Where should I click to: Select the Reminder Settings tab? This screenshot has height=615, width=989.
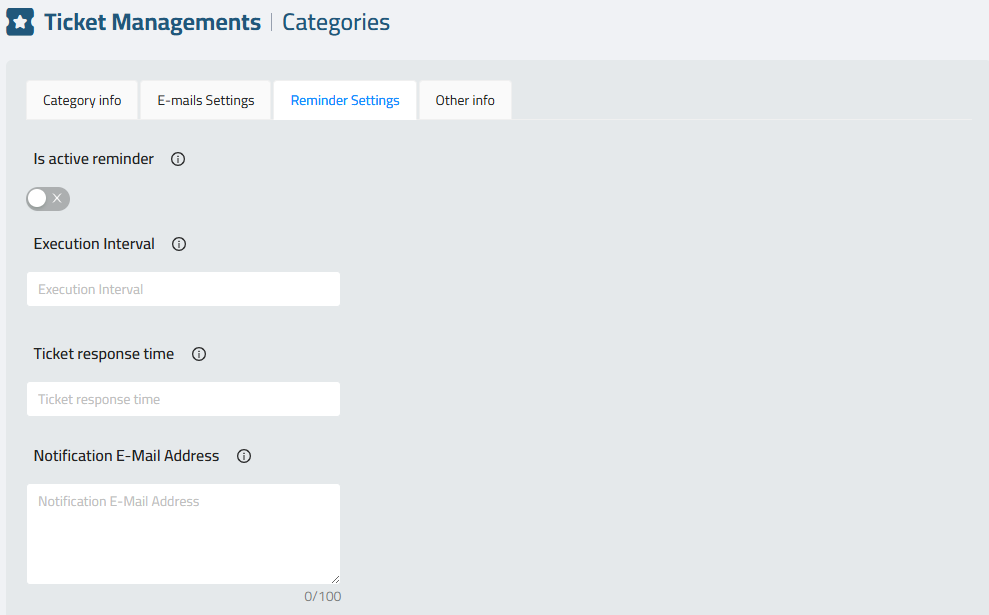pos(345,100)
